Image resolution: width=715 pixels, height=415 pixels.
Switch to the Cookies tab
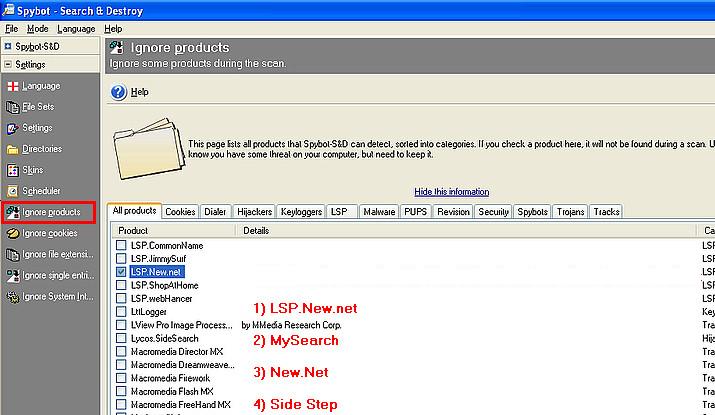click(x=180, y=212)
